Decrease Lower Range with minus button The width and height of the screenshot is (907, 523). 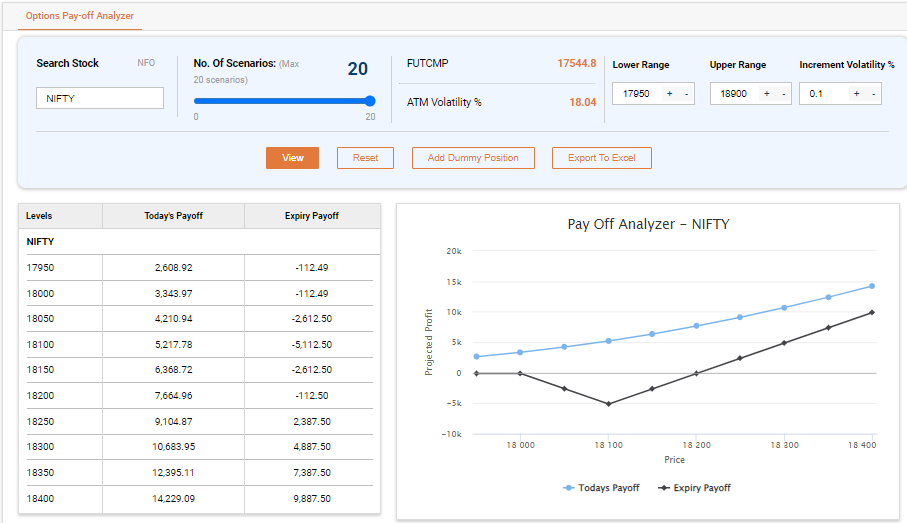686,94
